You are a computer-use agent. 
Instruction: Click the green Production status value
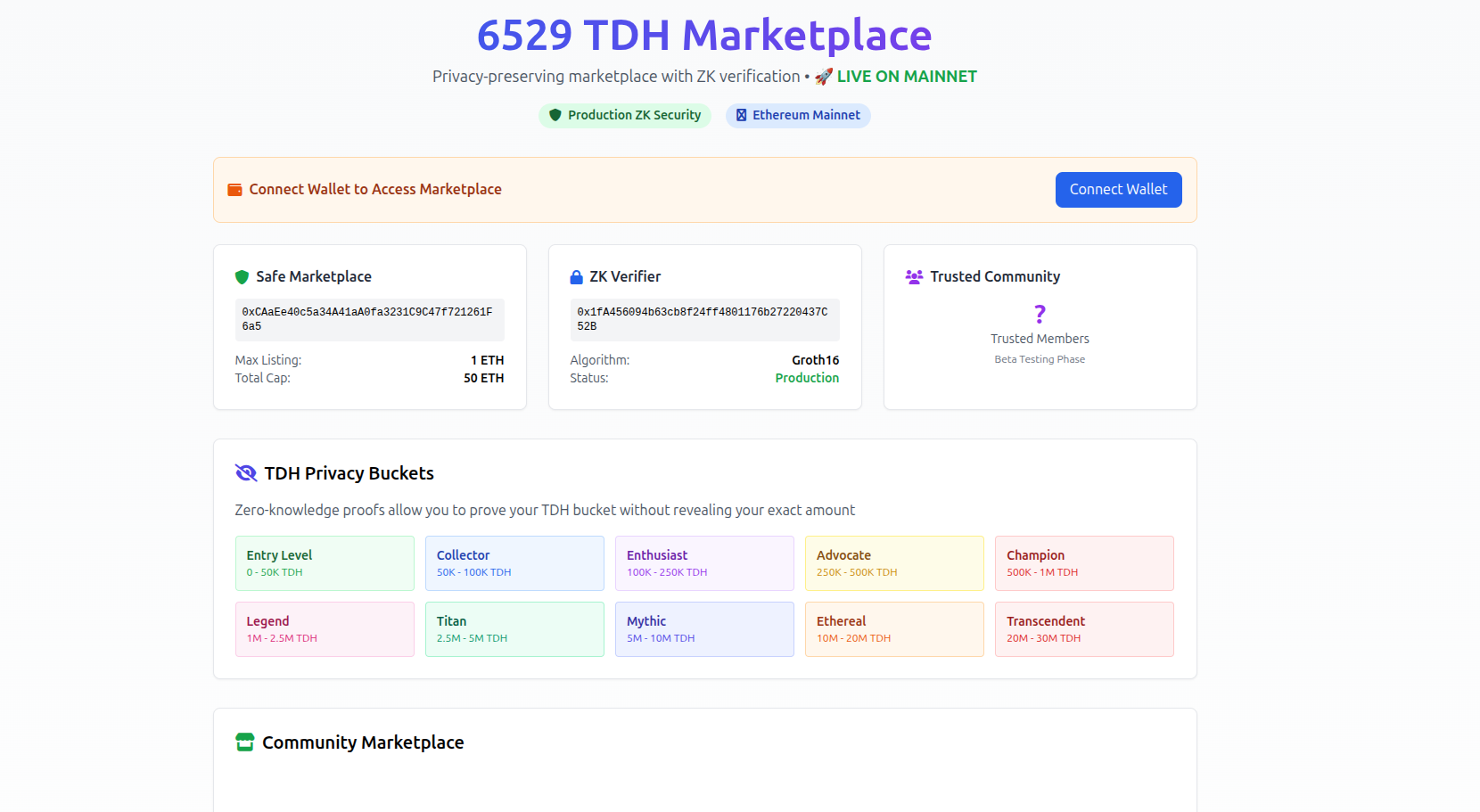coord(807,379)
